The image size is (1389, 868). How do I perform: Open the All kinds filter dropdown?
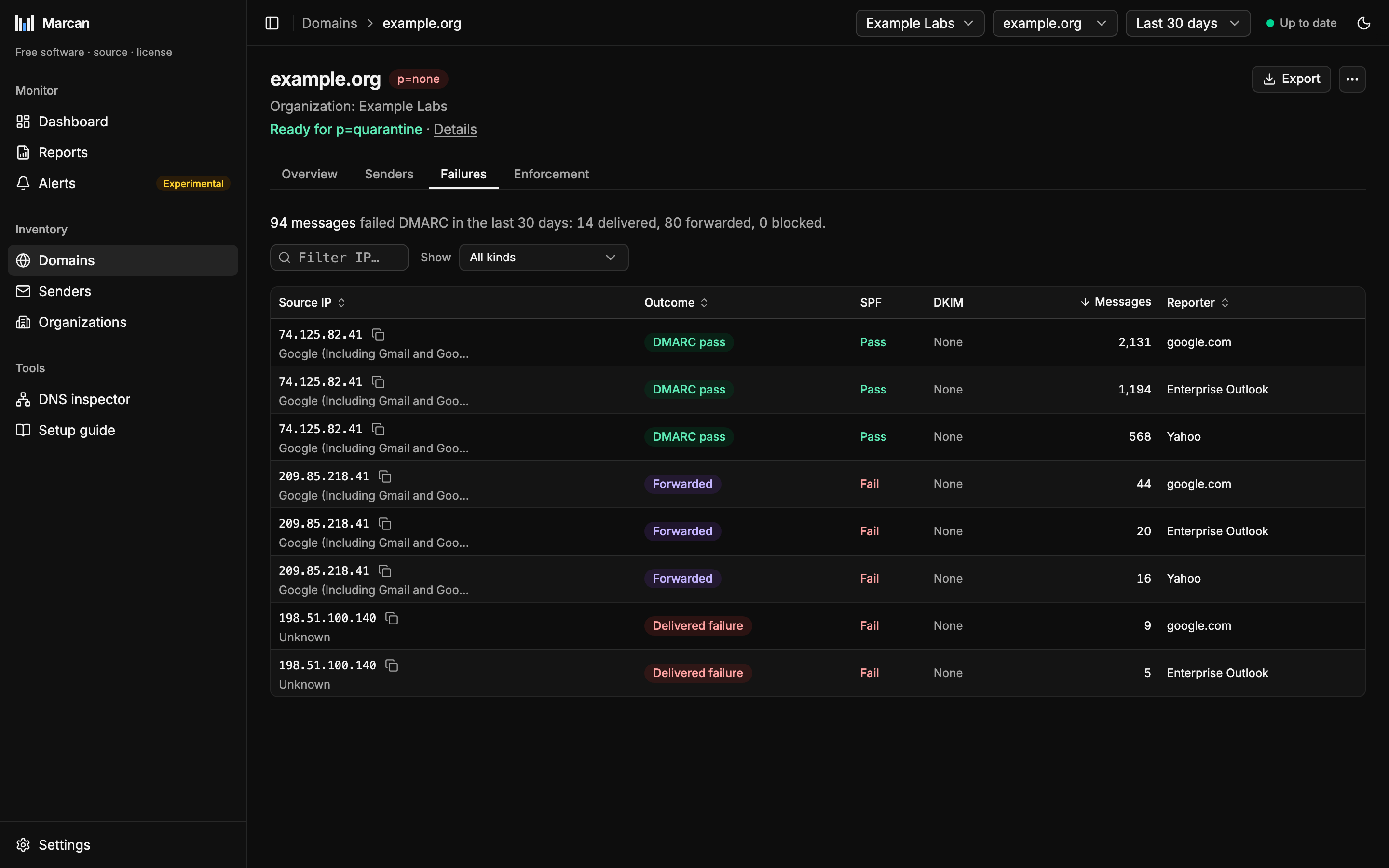544,257
